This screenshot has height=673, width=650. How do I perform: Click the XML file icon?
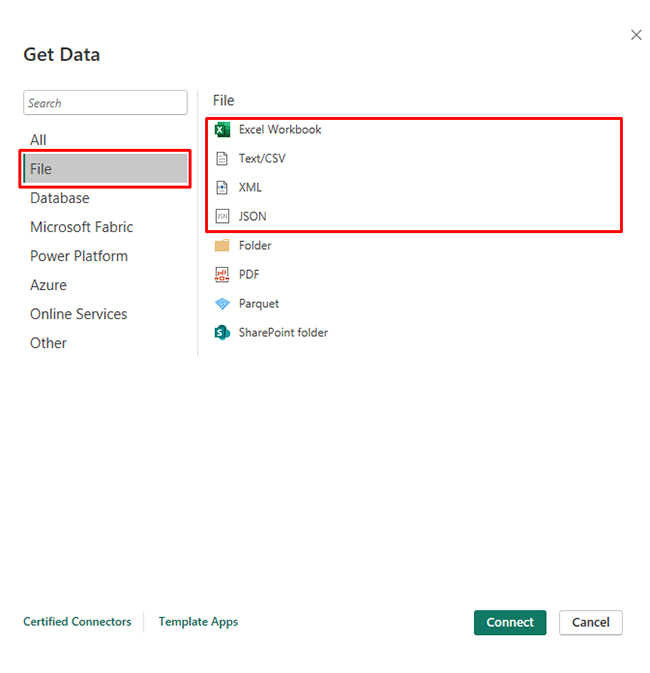point(222,188)
